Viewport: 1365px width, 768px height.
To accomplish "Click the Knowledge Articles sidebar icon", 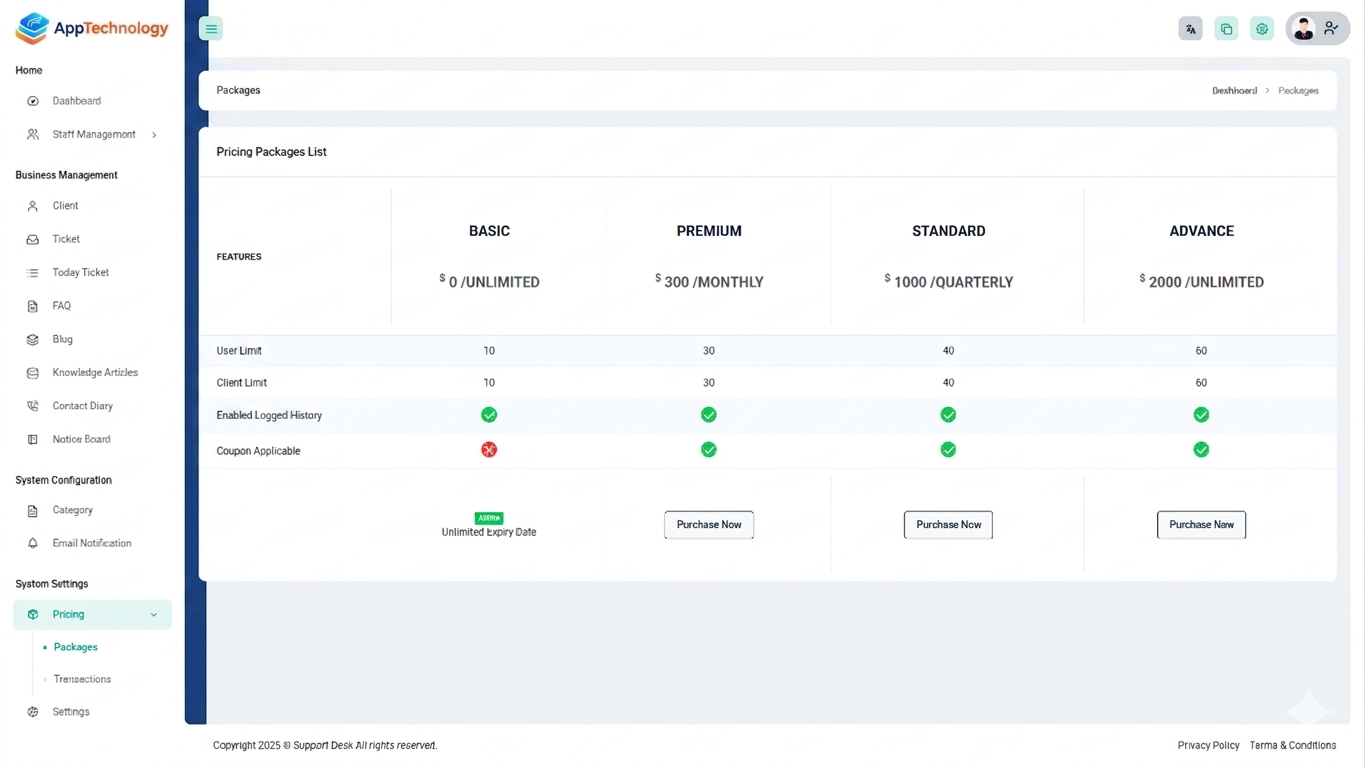I will pos(33,373).
